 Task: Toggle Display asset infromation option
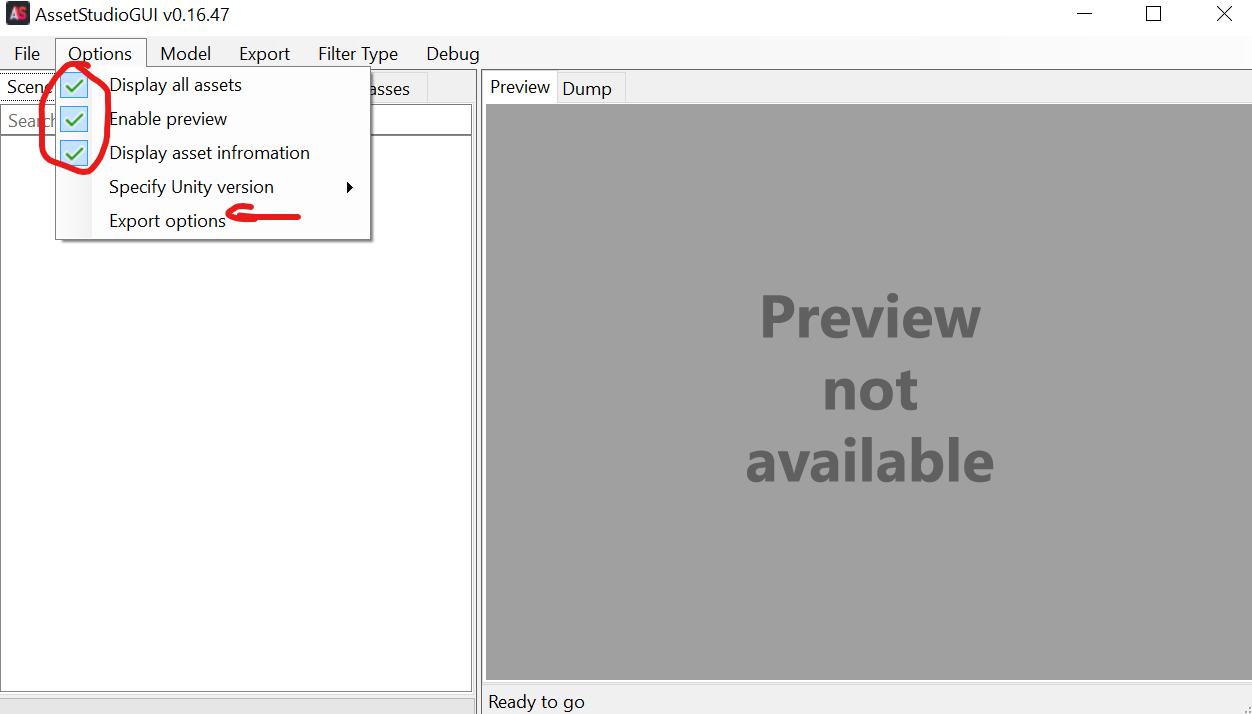(214, 153)
